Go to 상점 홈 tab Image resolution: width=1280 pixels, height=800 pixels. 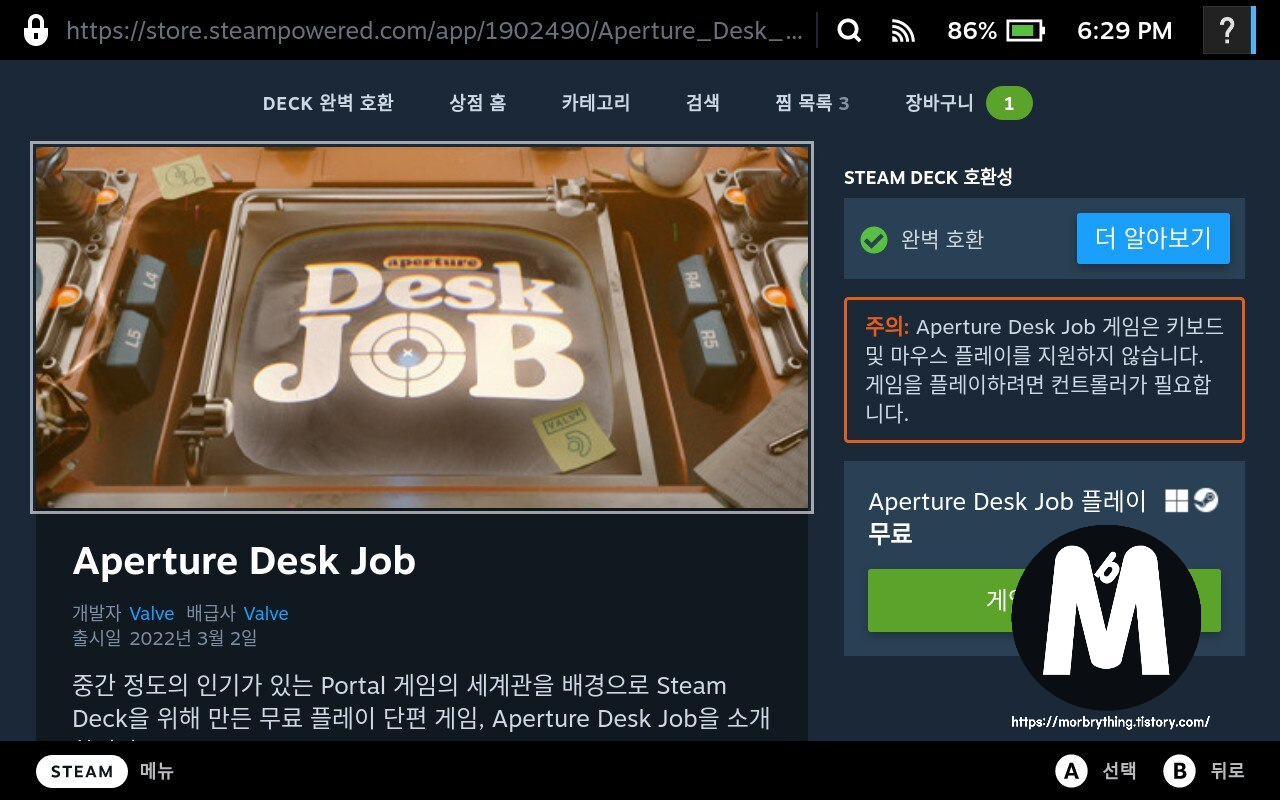(x=477, y=103)
